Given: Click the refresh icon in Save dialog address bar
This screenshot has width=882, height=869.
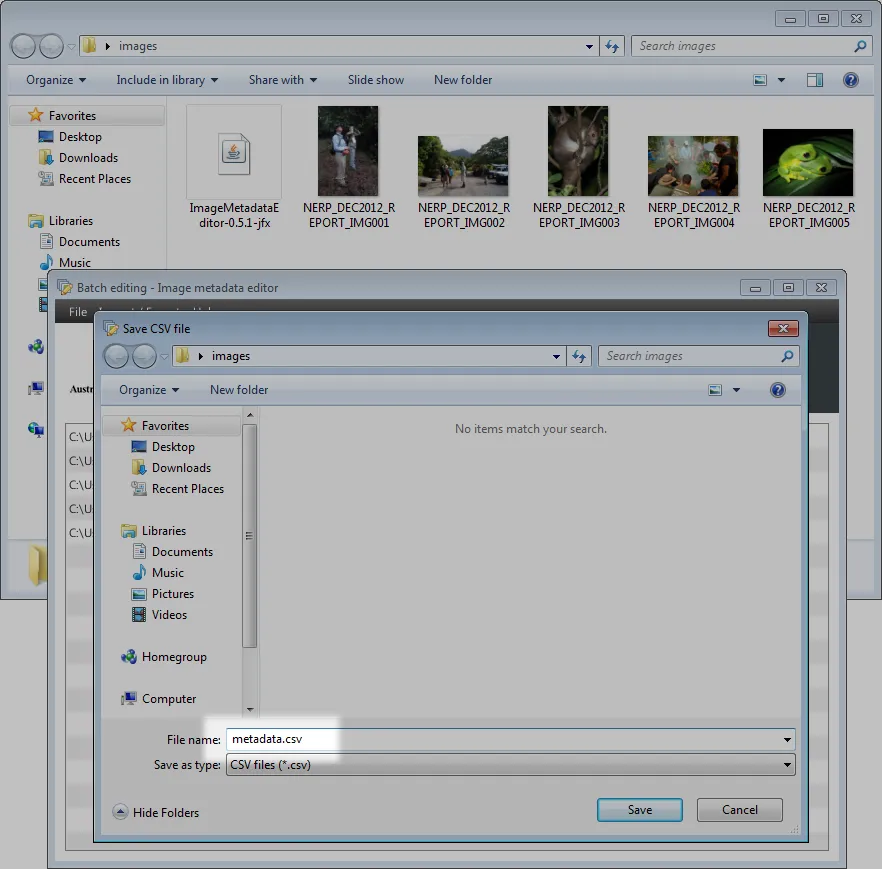Looking at the screenshot, I should (x=579, y=356).
